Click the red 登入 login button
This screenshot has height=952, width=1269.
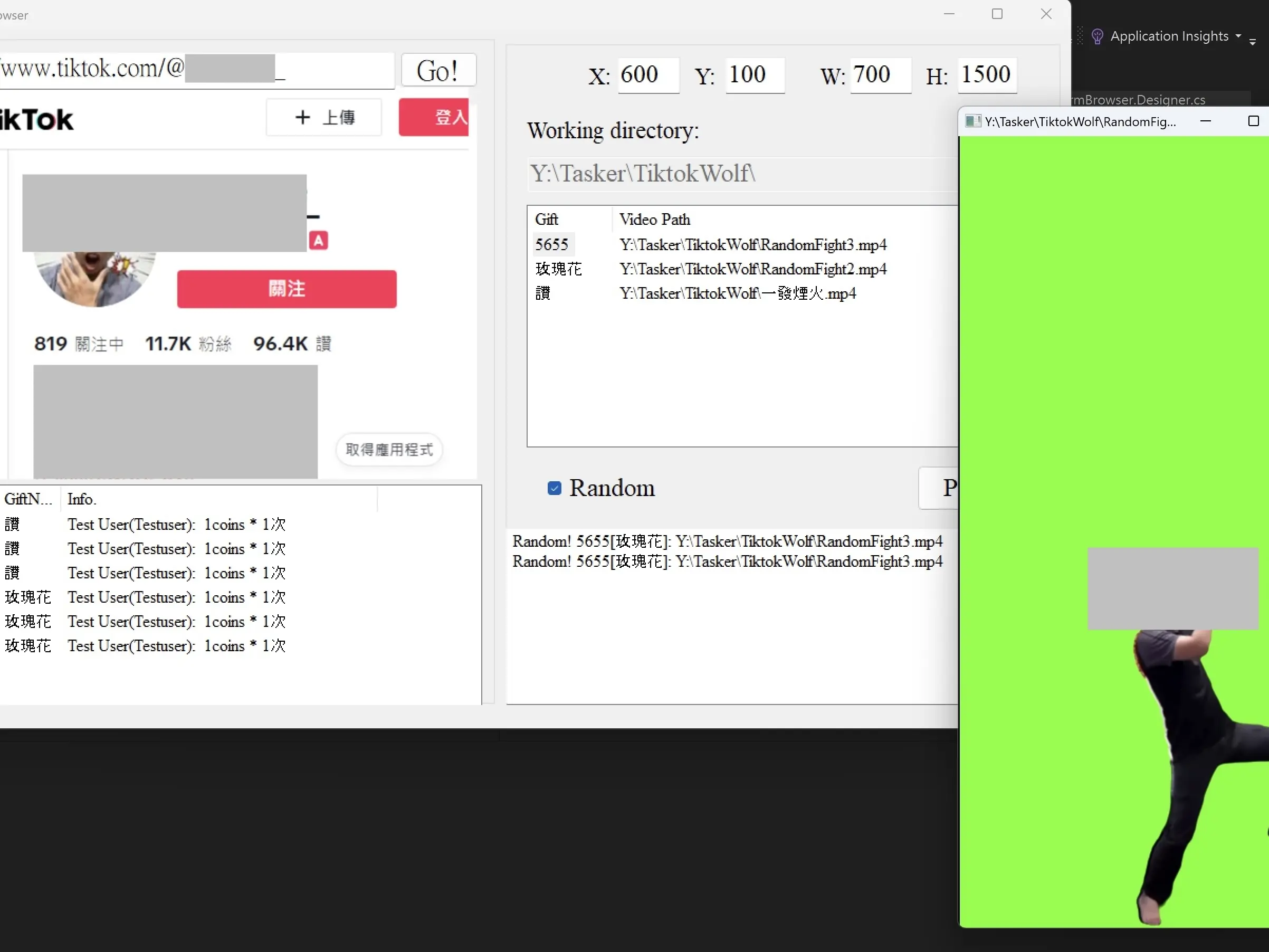434,118
